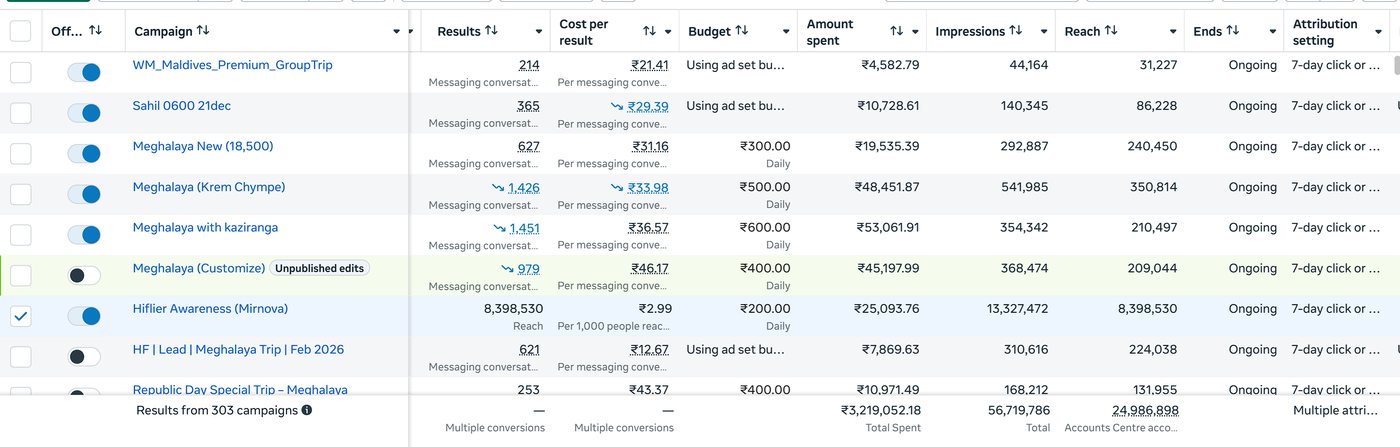Click cost per result ₹33.98

point(650,187)
